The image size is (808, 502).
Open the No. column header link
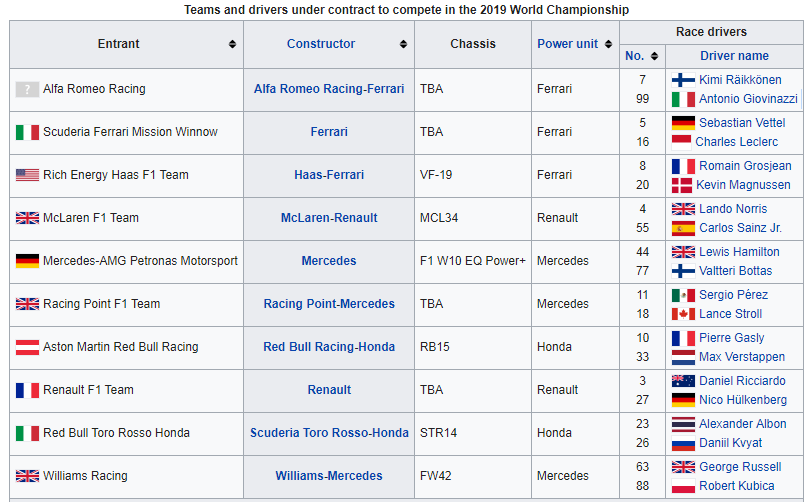(634, 56)
